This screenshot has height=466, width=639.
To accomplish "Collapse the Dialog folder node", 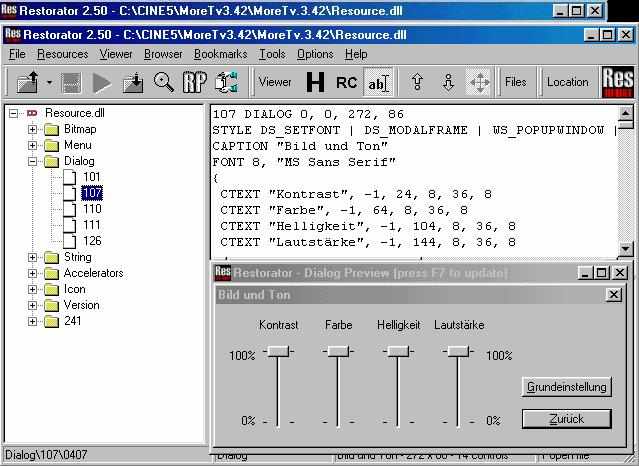I will 33,161.
